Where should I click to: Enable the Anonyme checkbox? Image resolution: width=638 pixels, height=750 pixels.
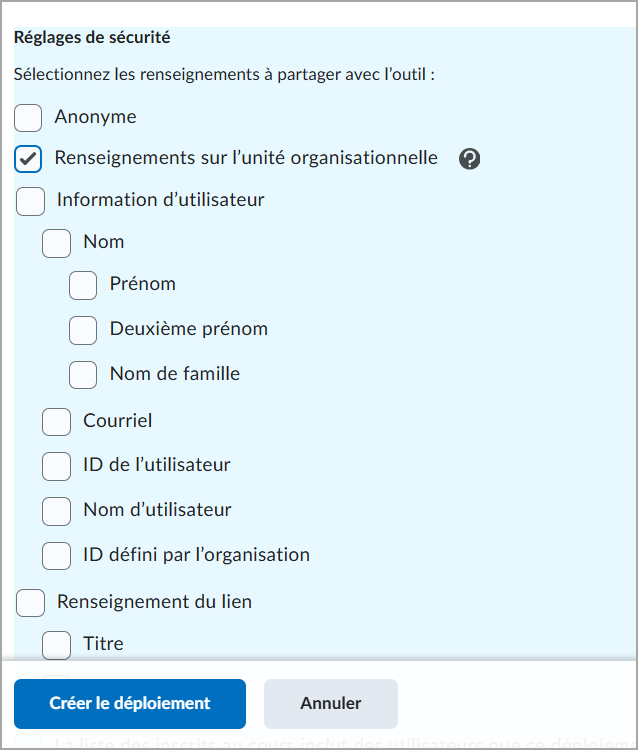[28, 118]
